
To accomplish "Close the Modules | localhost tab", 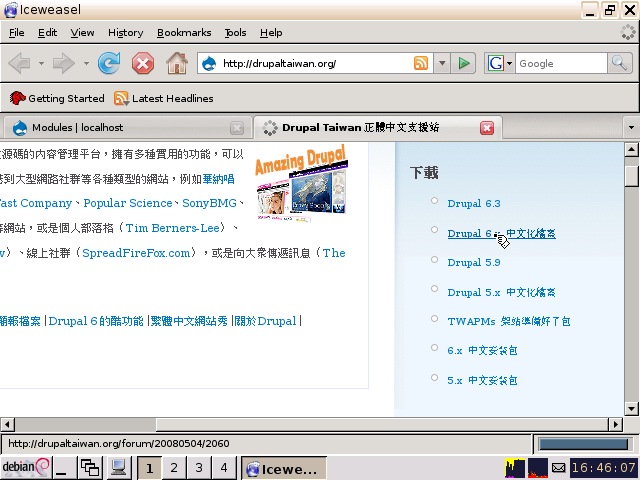I will pyautogui.click(x=237, y=128).
